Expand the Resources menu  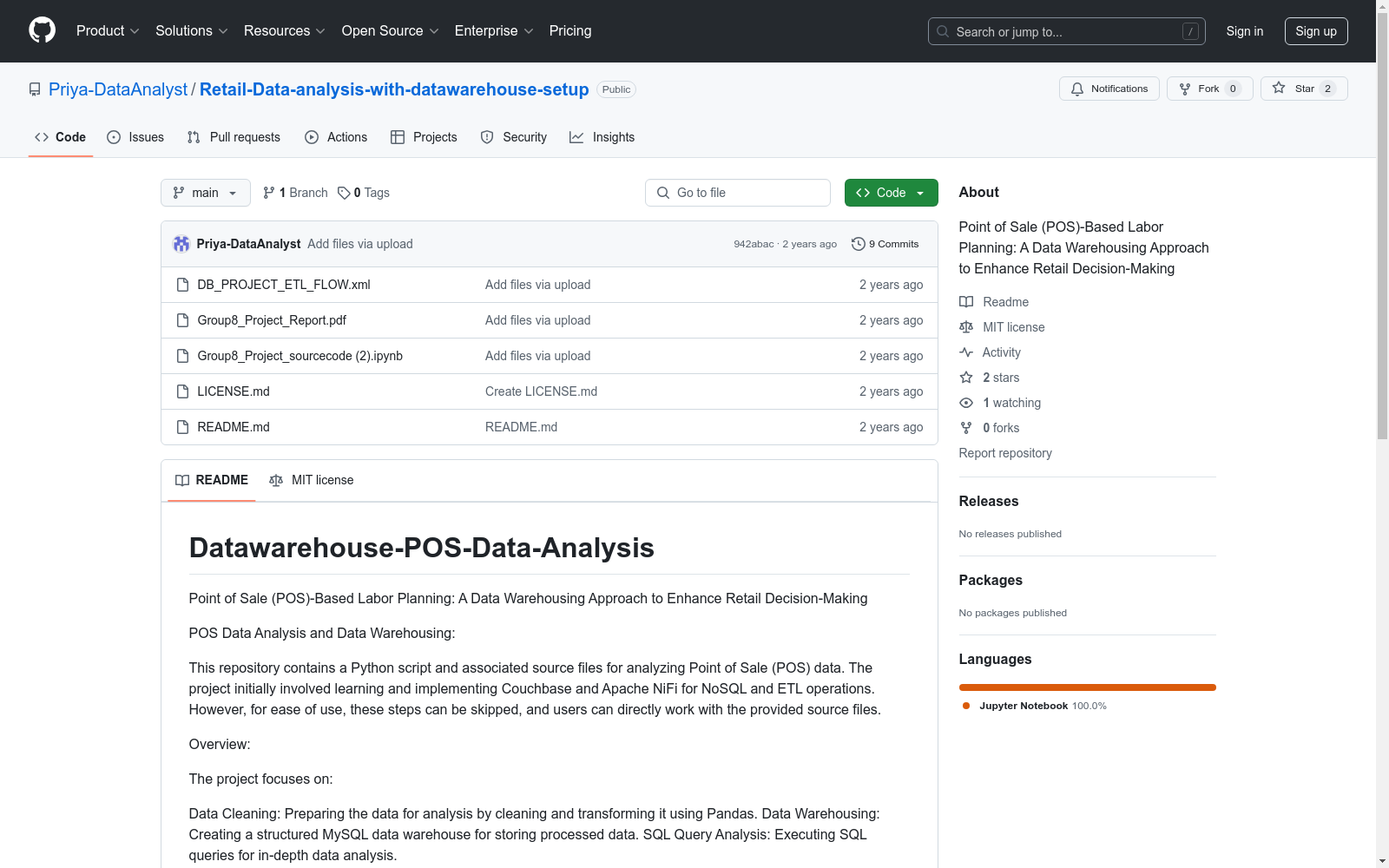click(x=284, y=30)
